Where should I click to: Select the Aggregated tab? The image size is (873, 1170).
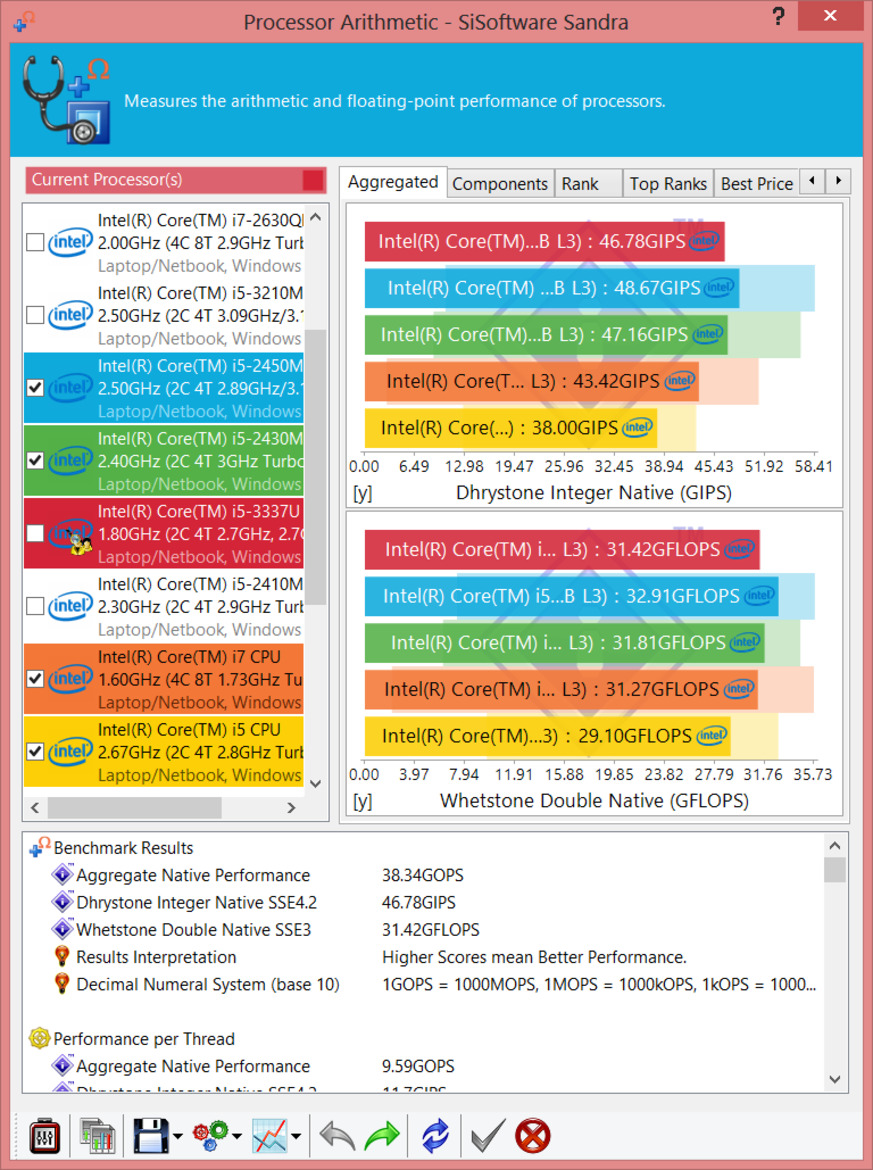pyautogui.click(x=393, y=182)
